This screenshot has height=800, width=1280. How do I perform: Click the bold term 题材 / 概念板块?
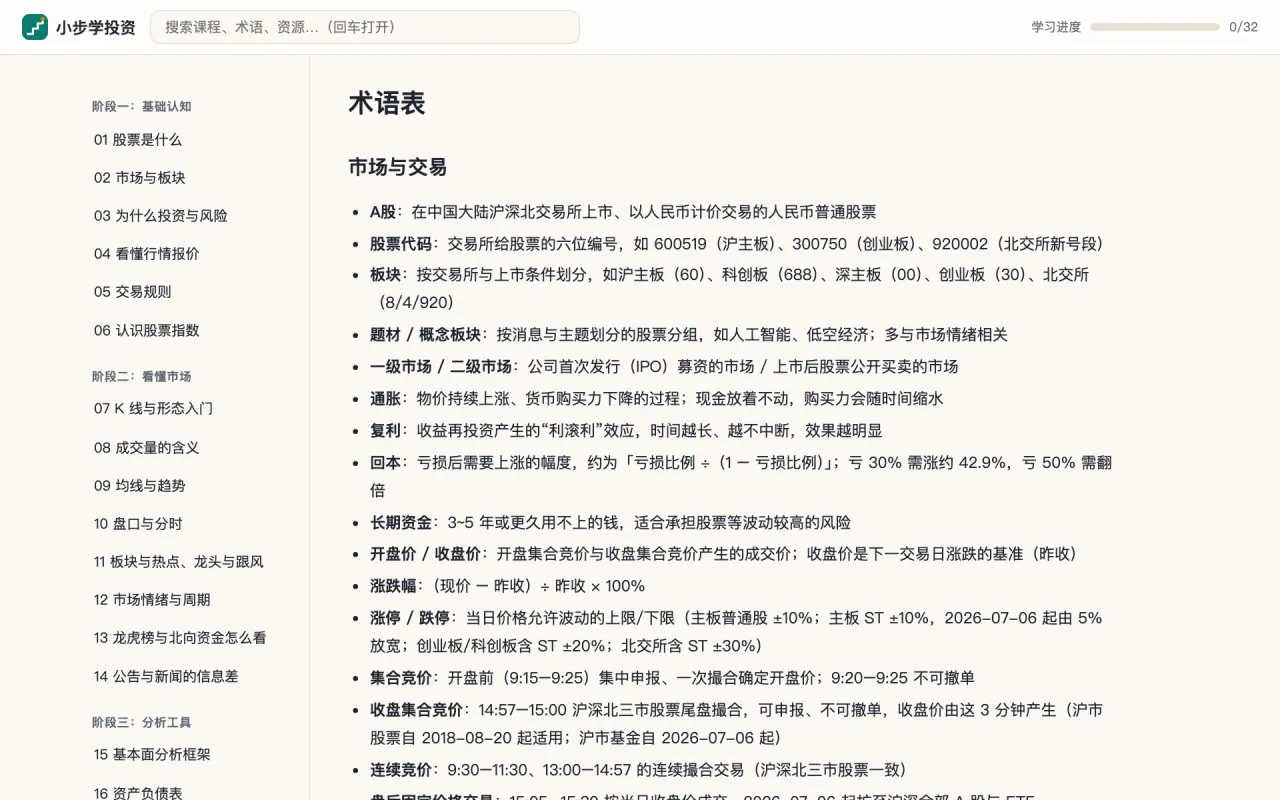click(x=426, y=335)
